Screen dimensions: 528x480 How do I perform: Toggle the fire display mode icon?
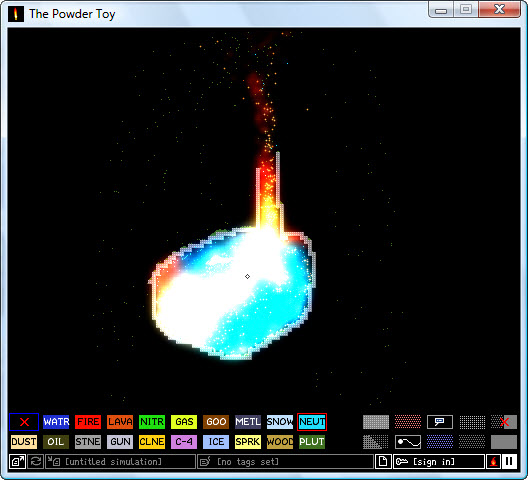[493, 461]
